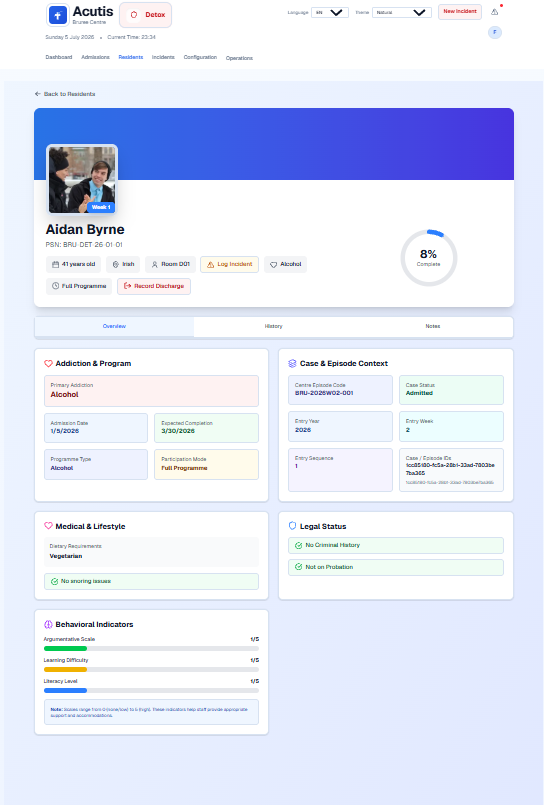Image resolution: width=544 pixels, height=805 pixels.
Task: Click the shield icon by Legal Status
Action: point(293,526)
